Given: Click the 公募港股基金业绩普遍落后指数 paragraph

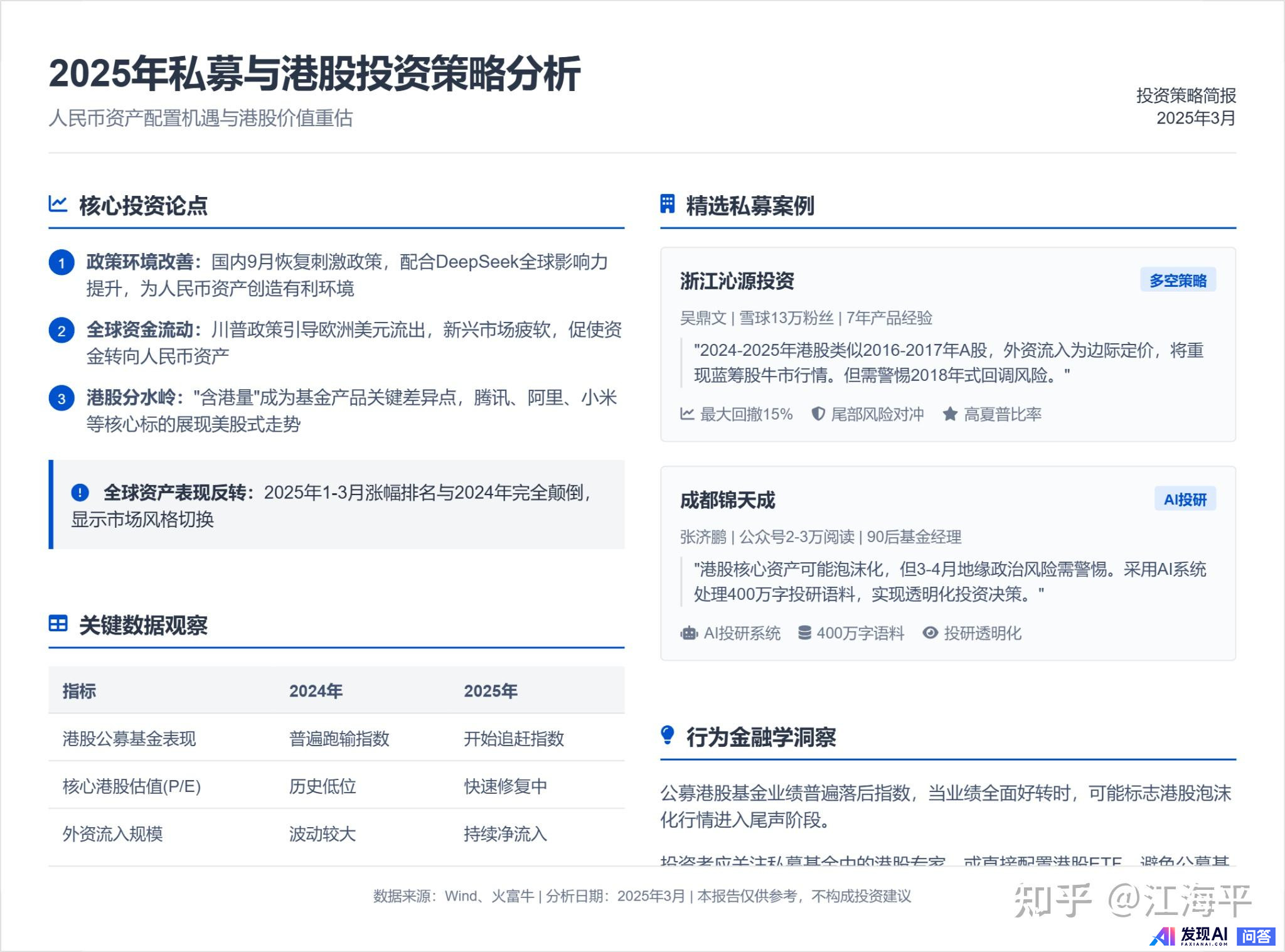Looking at the screenshot, I should [x=946, y=806].
